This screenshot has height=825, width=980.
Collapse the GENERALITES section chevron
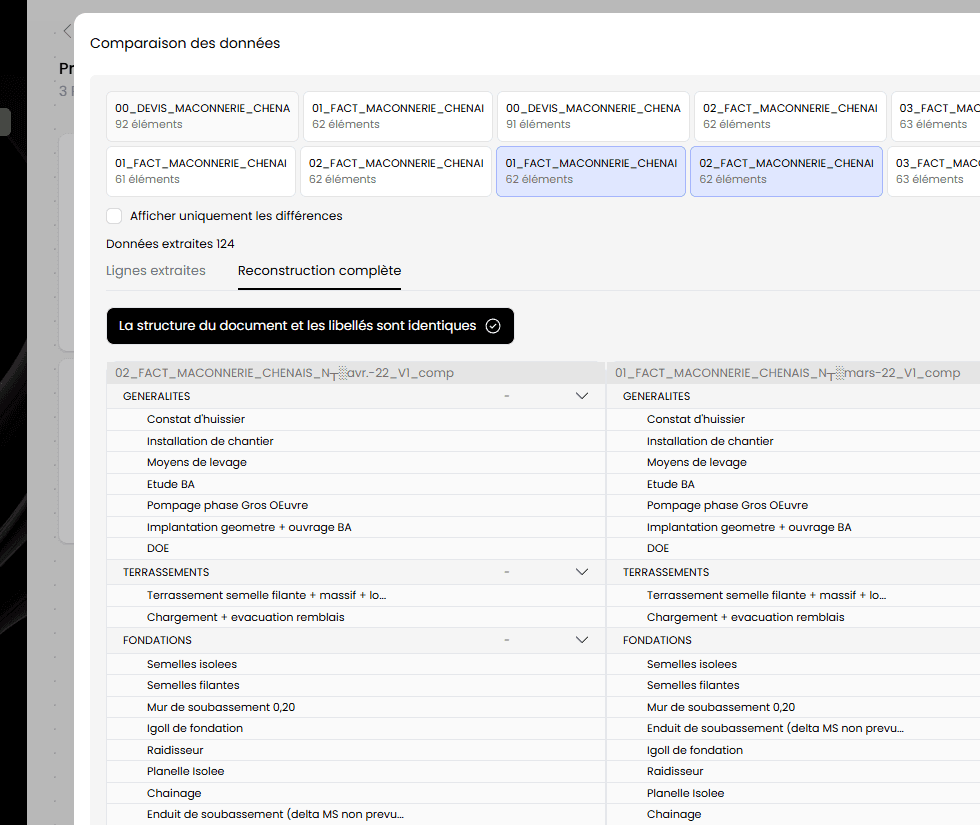(x=582, y=396)
